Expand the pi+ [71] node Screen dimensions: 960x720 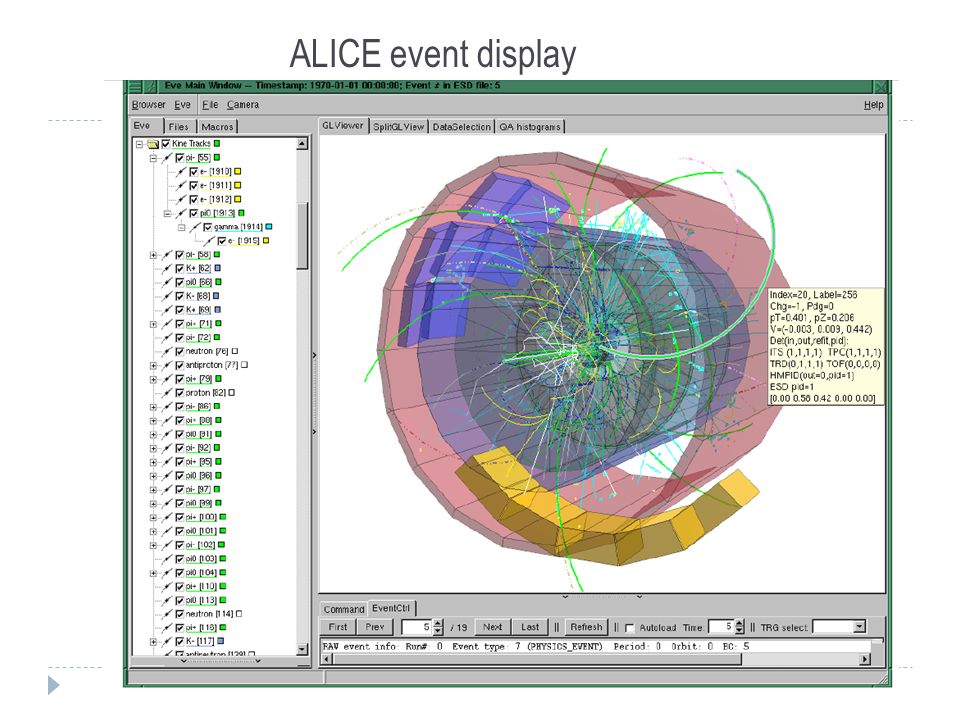(153, 324)
